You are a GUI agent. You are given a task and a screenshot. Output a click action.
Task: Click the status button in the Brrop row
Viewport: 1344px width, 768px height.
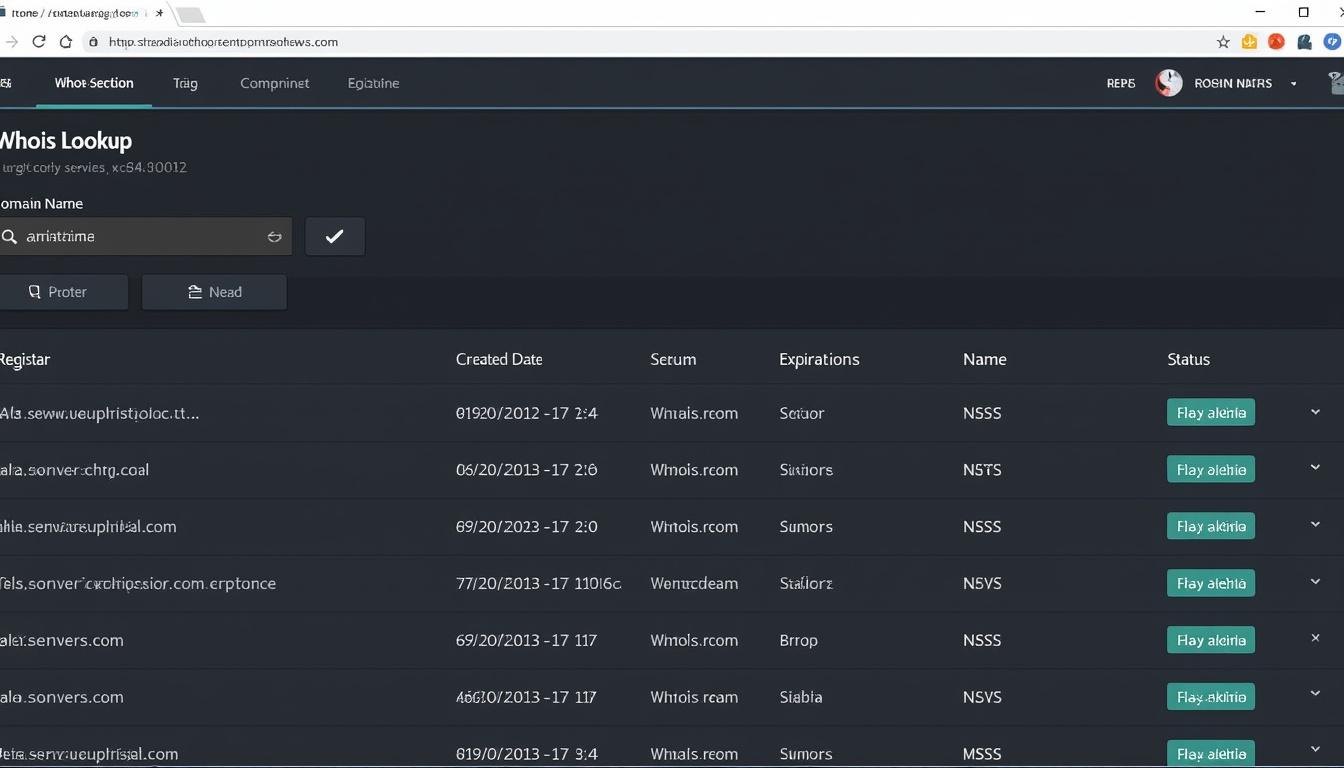coord(1211,640)
